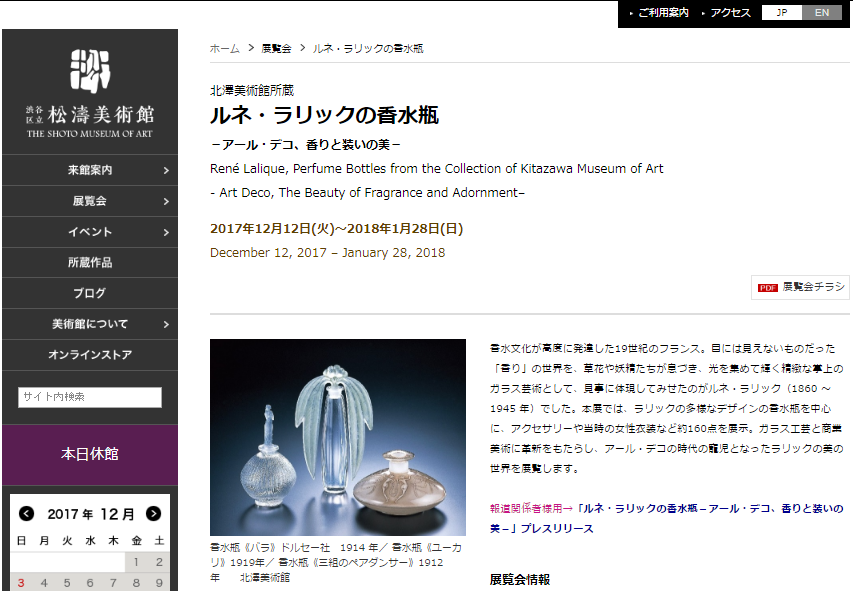The image size is (853, 591).
Task: Select December 8 on the calendar
Action: pos(136,583)
